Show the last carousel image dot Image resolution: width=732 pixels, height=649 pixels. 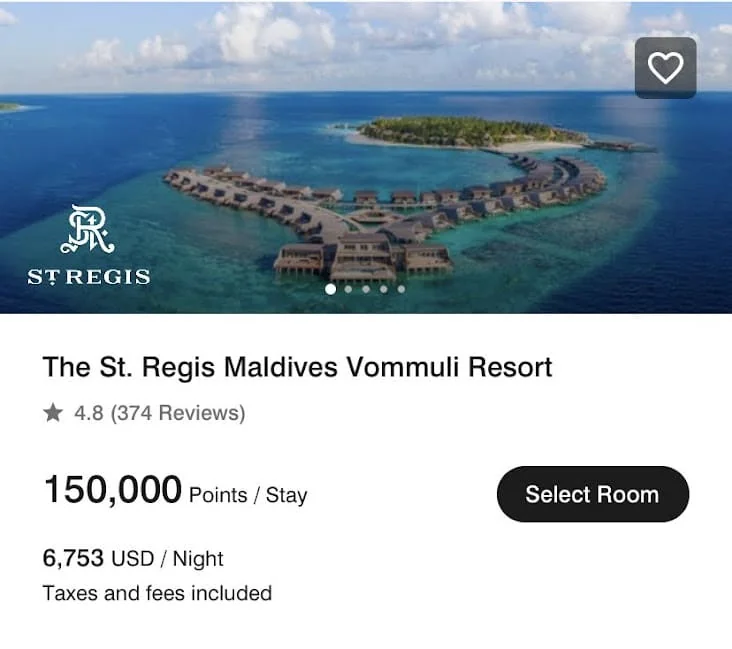(401, 289)
